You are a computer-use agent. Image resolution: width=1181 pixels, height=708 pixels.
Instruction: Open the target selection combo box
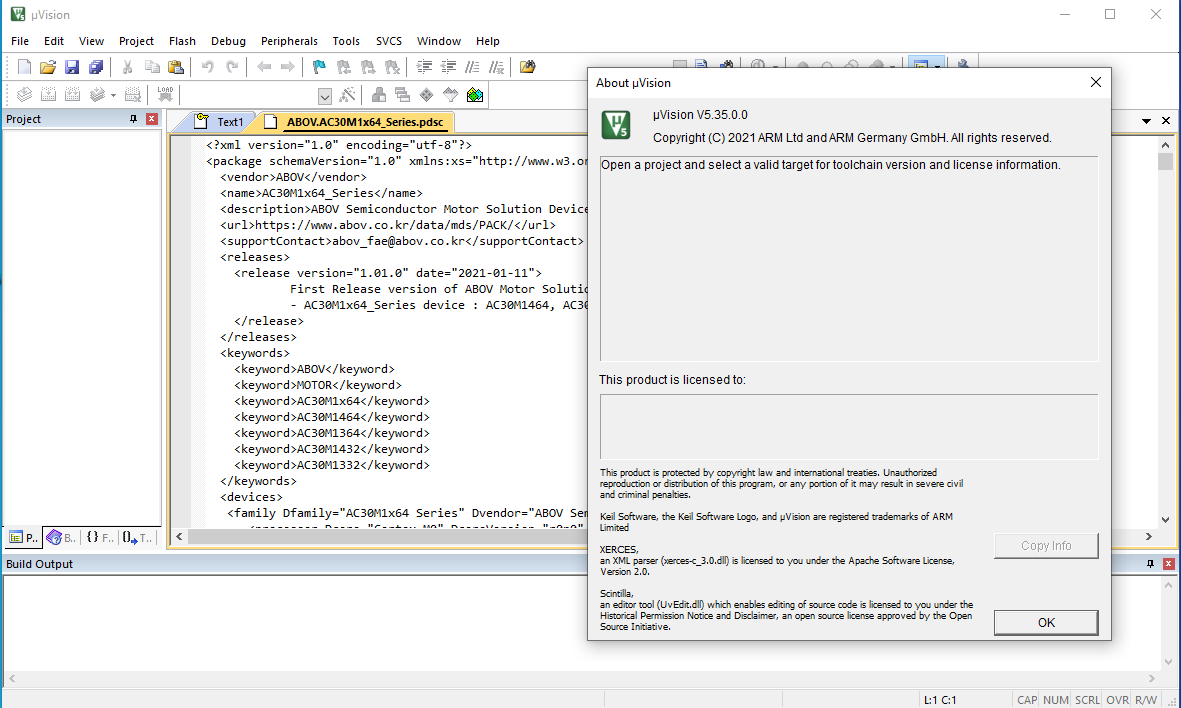pyautogui.click(x=325, y=96)
